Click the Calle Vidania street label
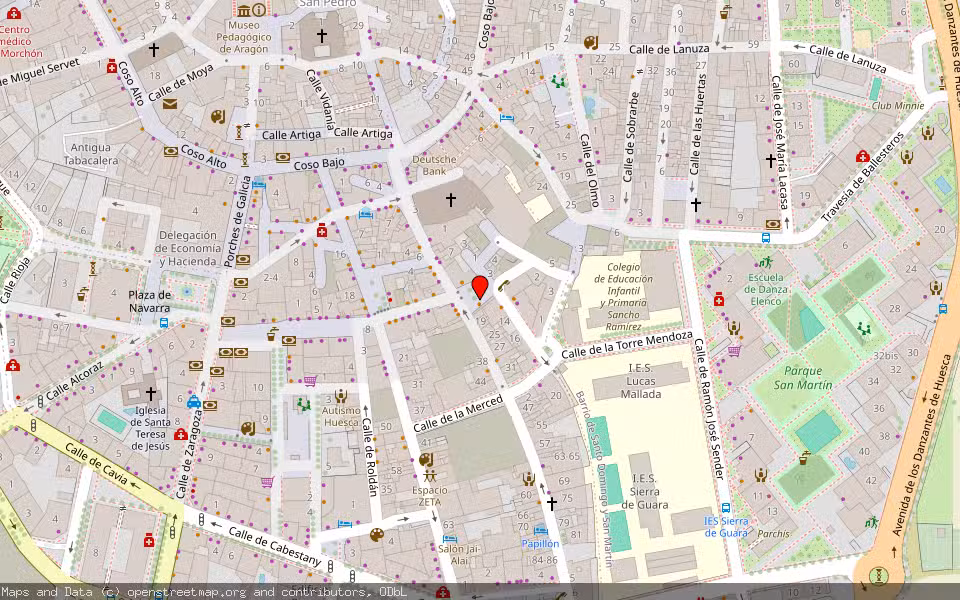The image size is (960, 600). pos(321,100)
